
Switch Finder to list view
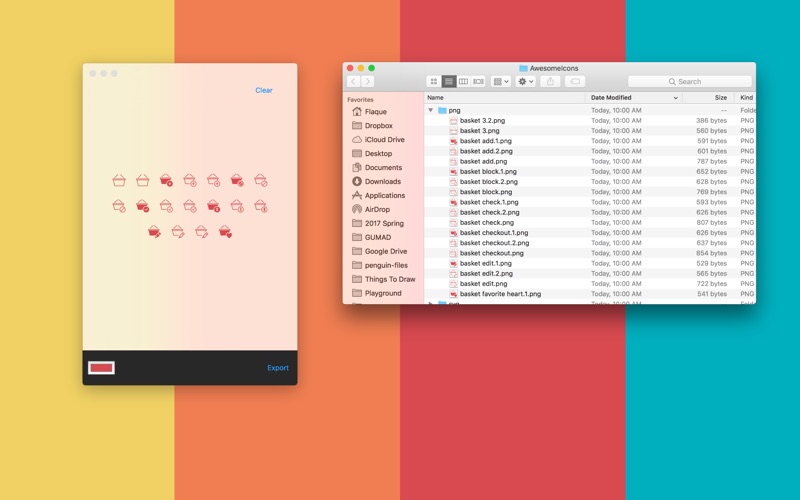tap(448, 82)
